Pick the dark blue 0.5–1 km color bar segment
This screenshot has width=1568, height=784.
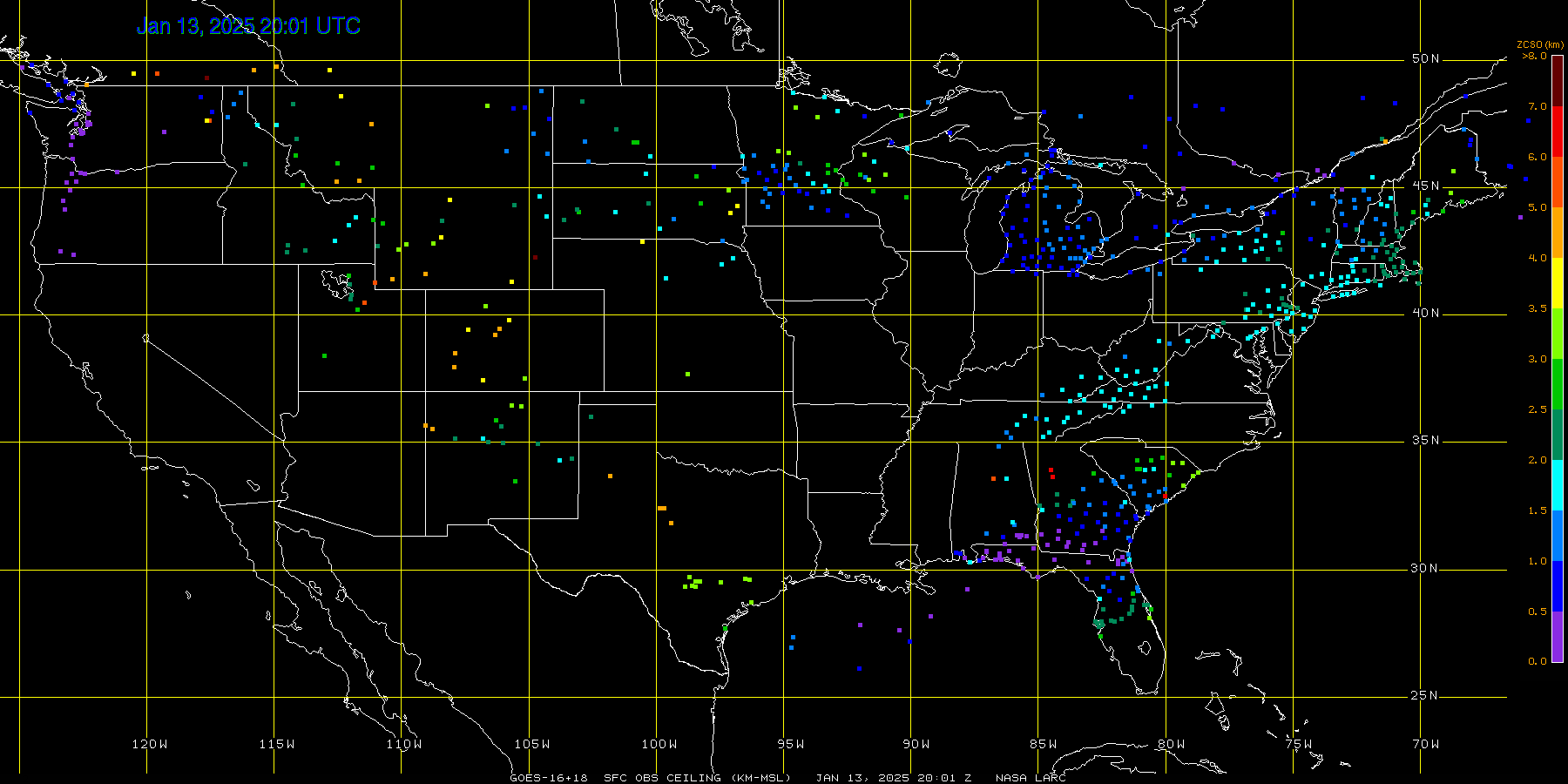(x=1558, y=586)
